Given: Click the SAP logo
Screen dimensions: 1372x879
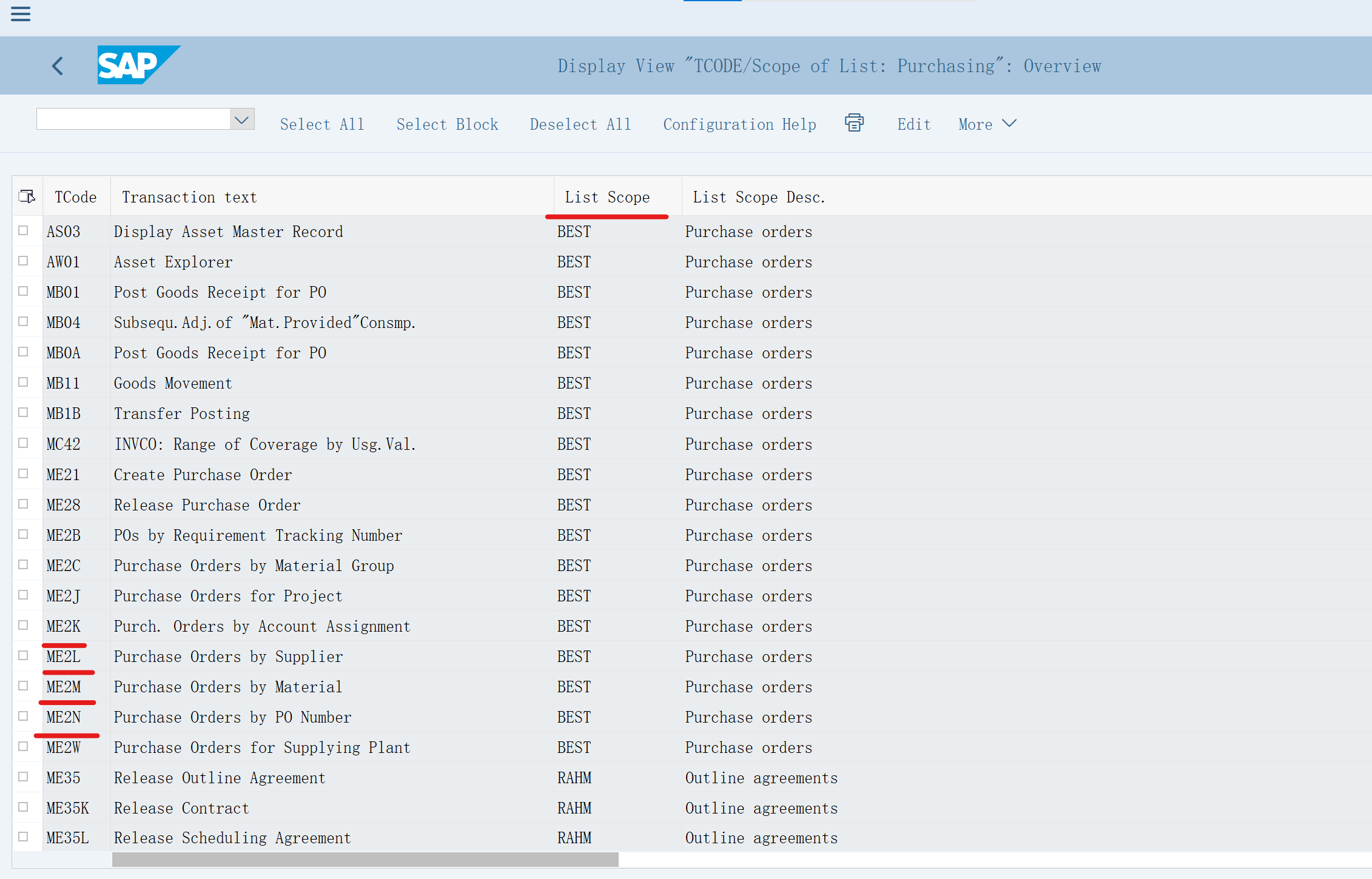Looking at the screenshot, I should 138,65.
